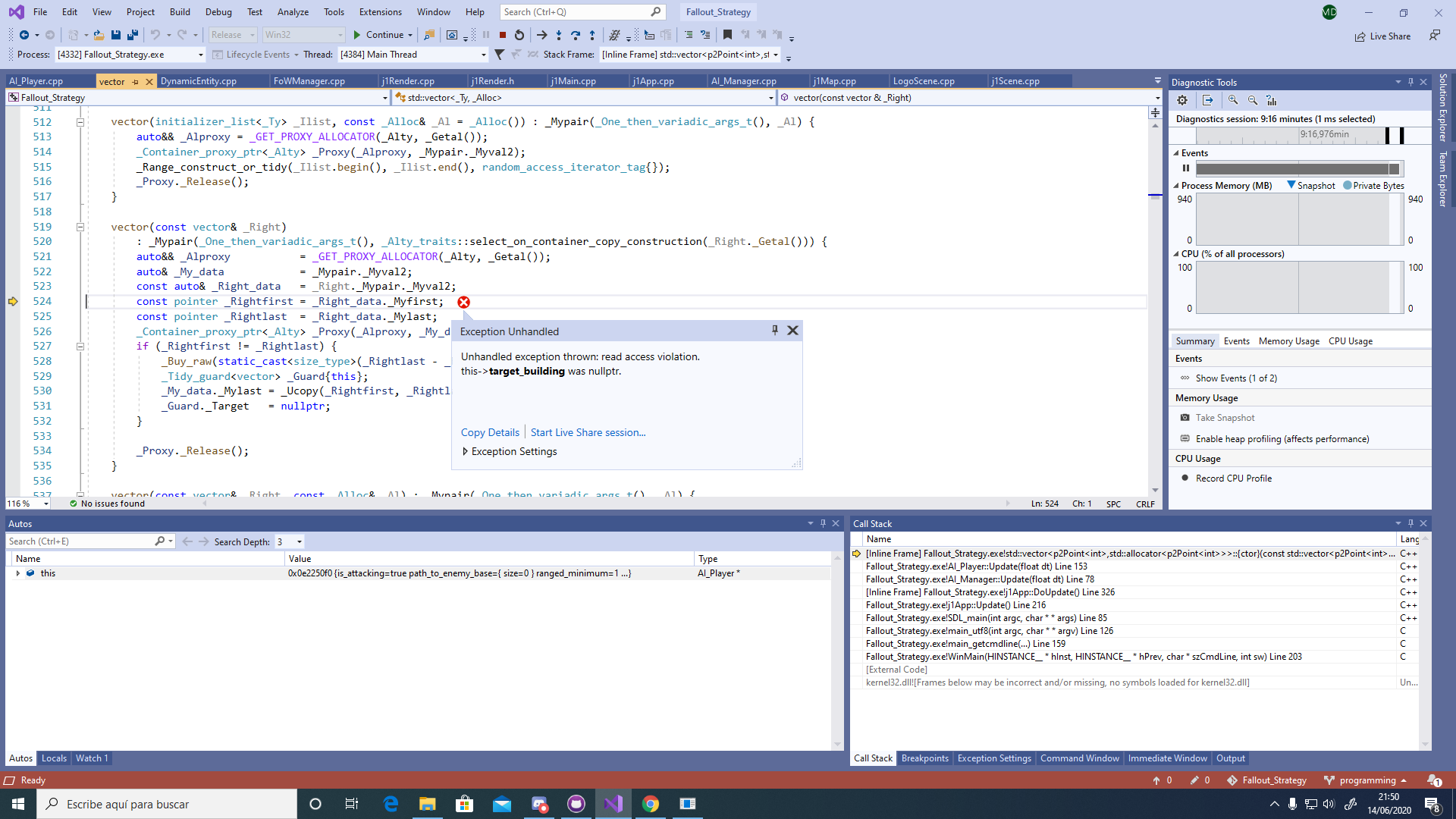The width and height of the screenshot is (1456, 819).
Task: Click the bookmark toggle icon in toolbar
Action: click(727, 35)
